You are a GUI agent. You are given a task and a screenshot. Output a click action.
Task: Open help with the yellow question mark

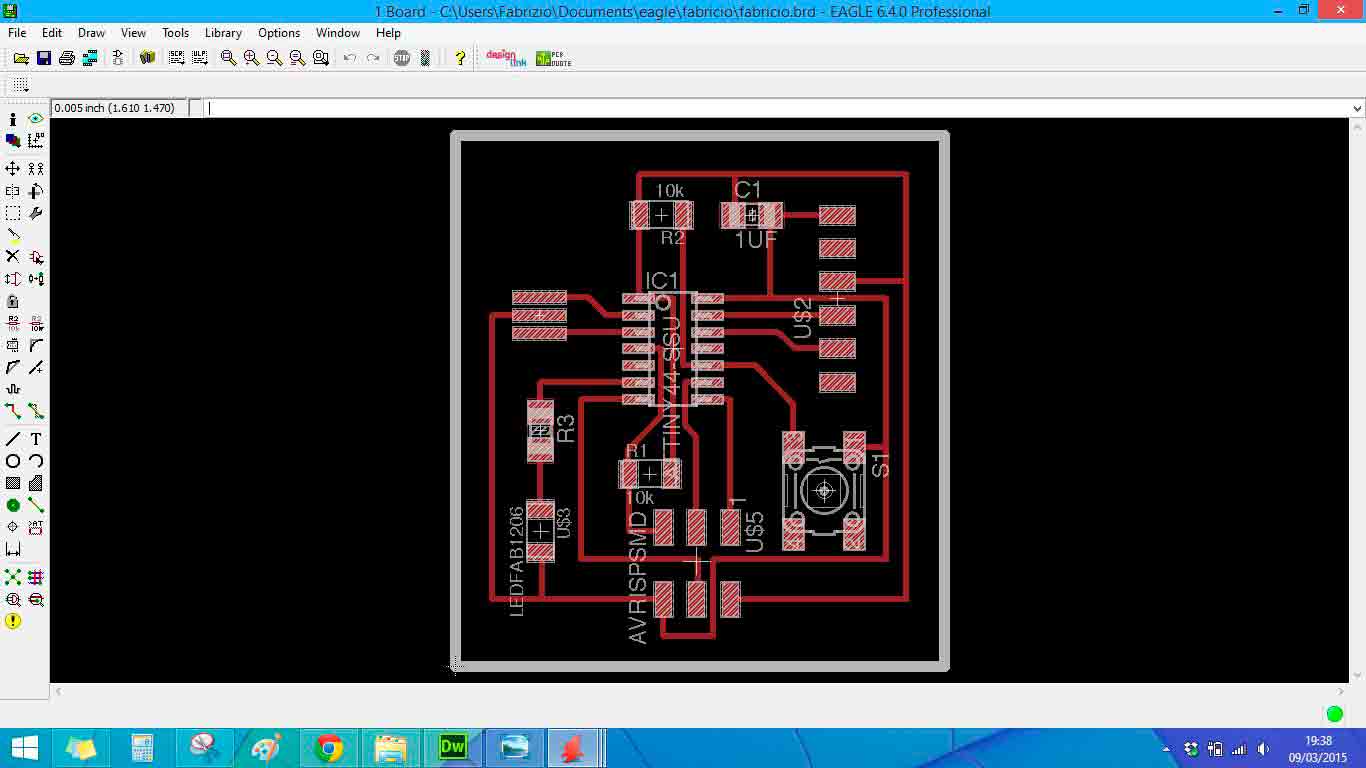click(x=459, y=58)
